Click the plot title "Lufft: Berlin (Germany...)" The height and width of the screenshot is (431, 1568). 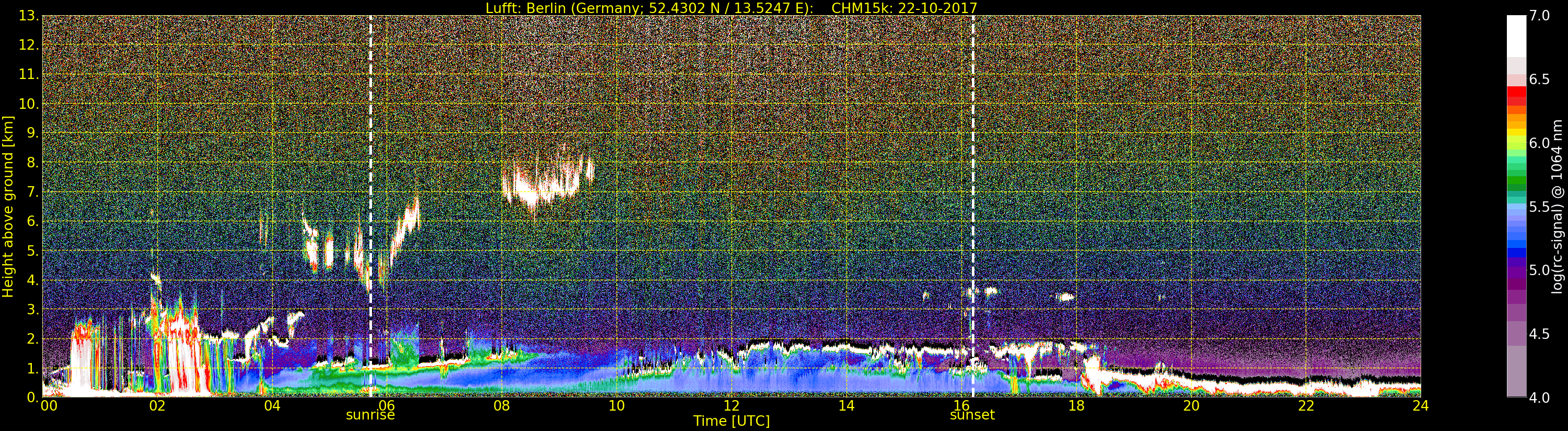tap(731, 8)
